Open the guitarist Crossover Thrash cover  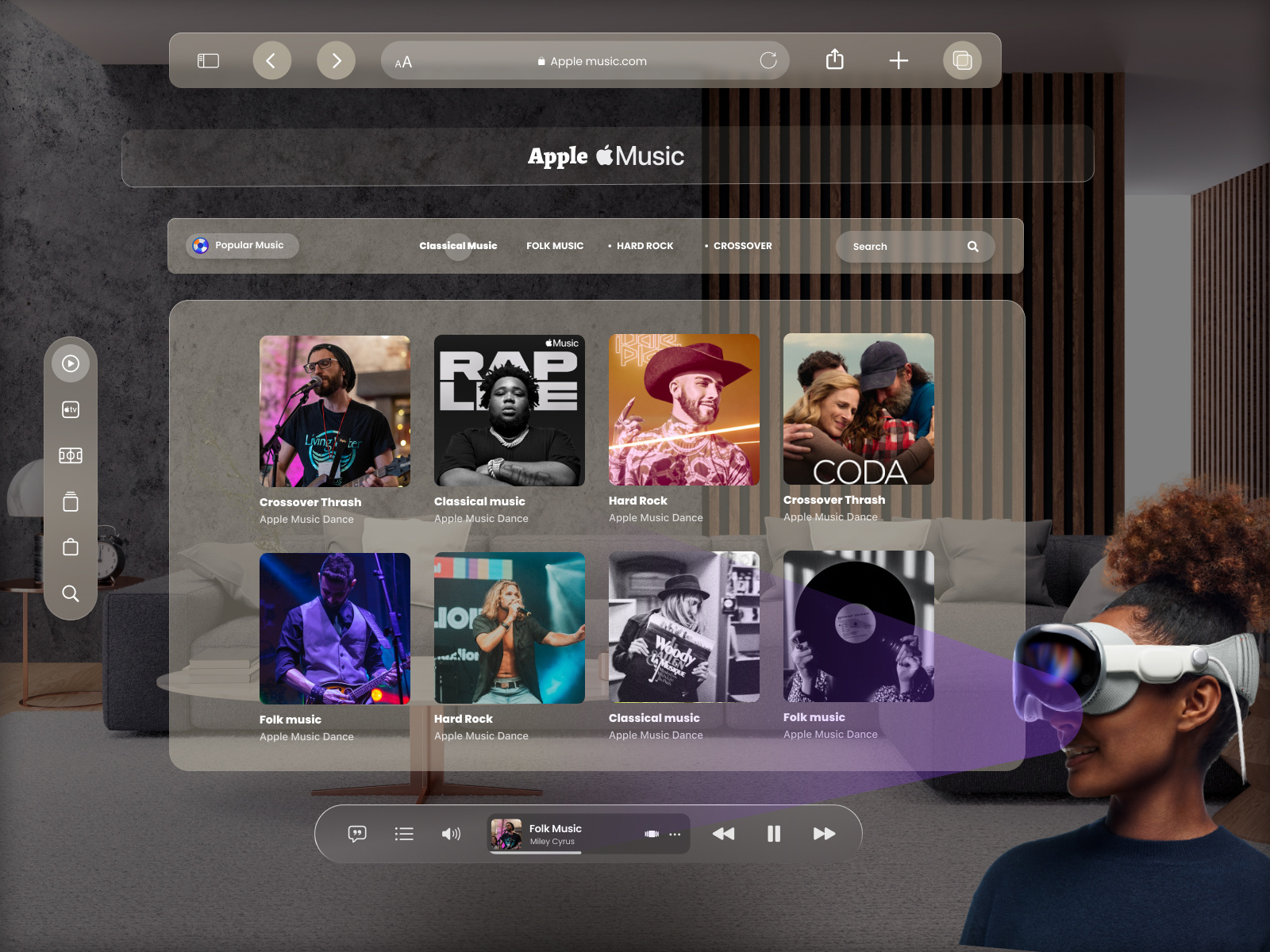pos(335,411)
